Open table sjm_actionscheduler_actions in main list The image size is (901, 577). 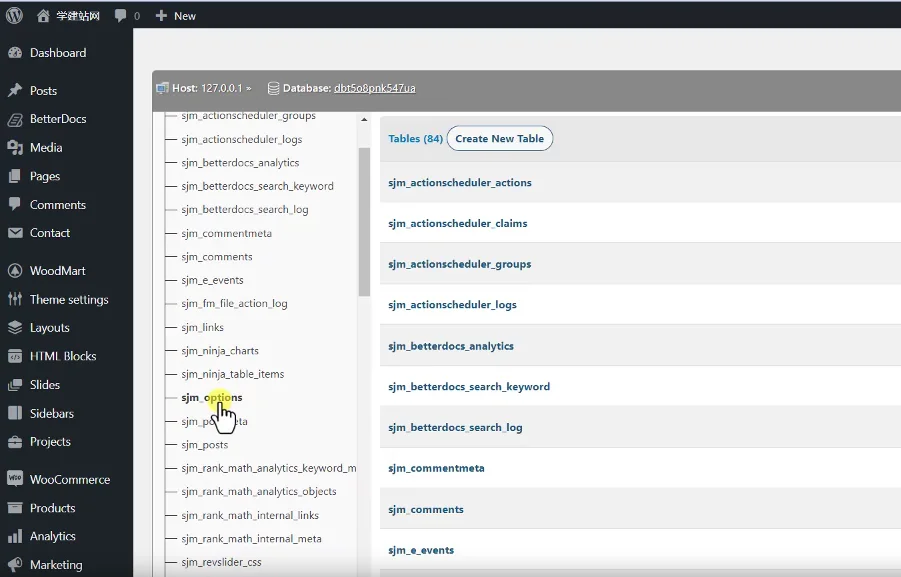[460, 183]
